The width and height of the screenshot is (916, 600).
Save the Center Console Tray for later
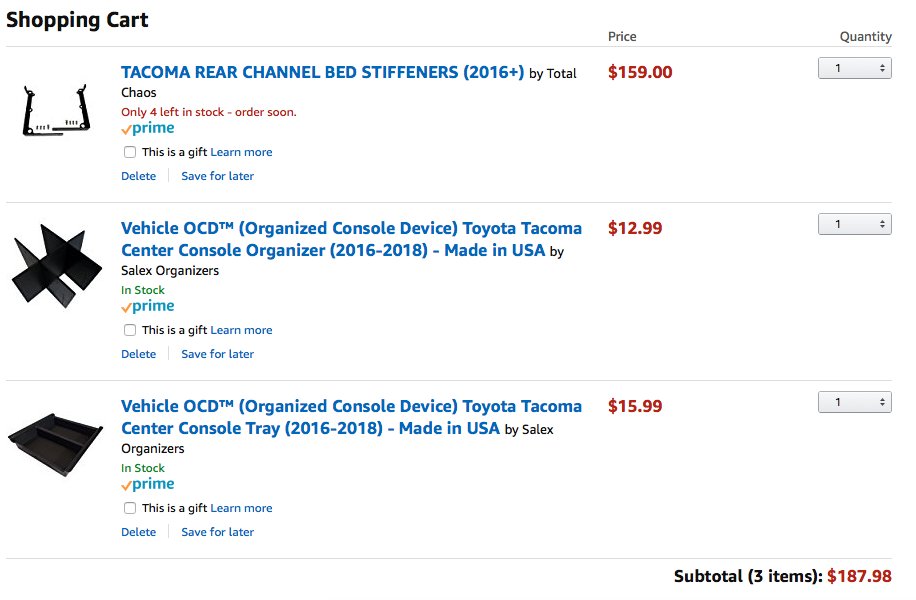pos(217,532)
